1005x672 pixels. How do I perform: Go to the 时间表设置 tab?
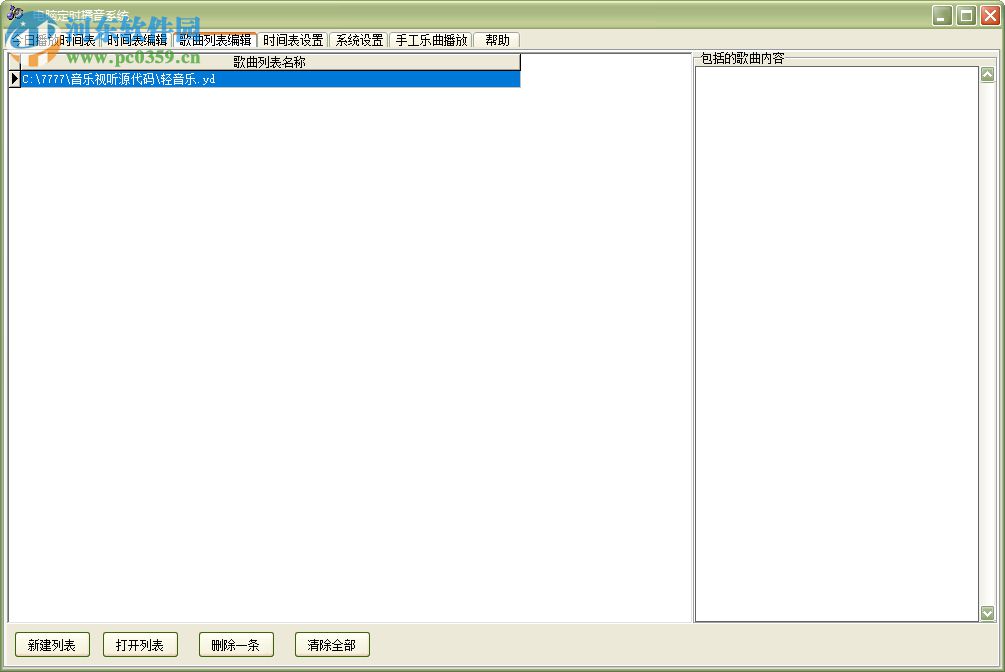(x=293, y=40)
